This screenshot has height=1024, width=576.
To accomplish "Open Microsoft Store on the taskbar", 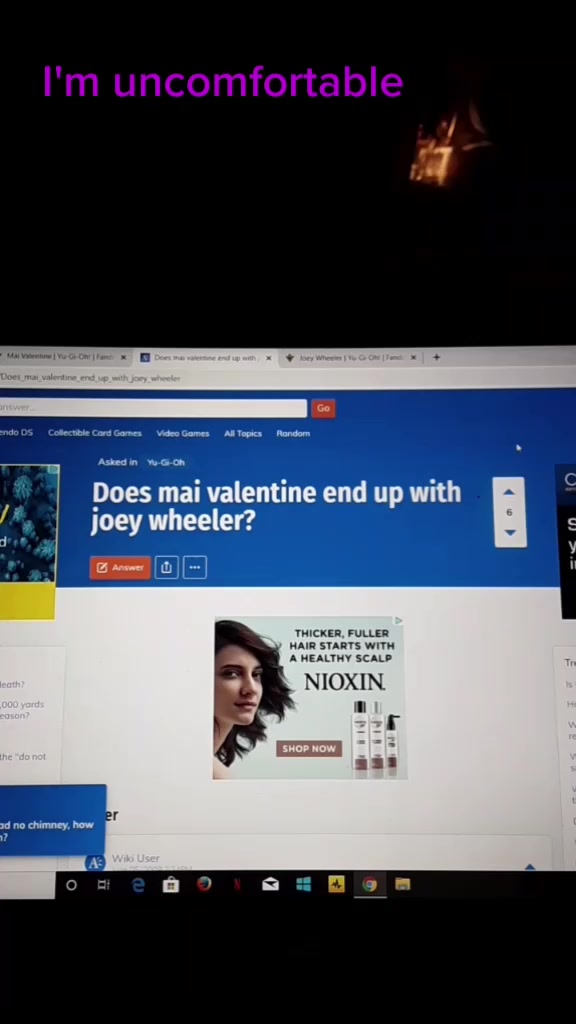I will tap(170, 885).
